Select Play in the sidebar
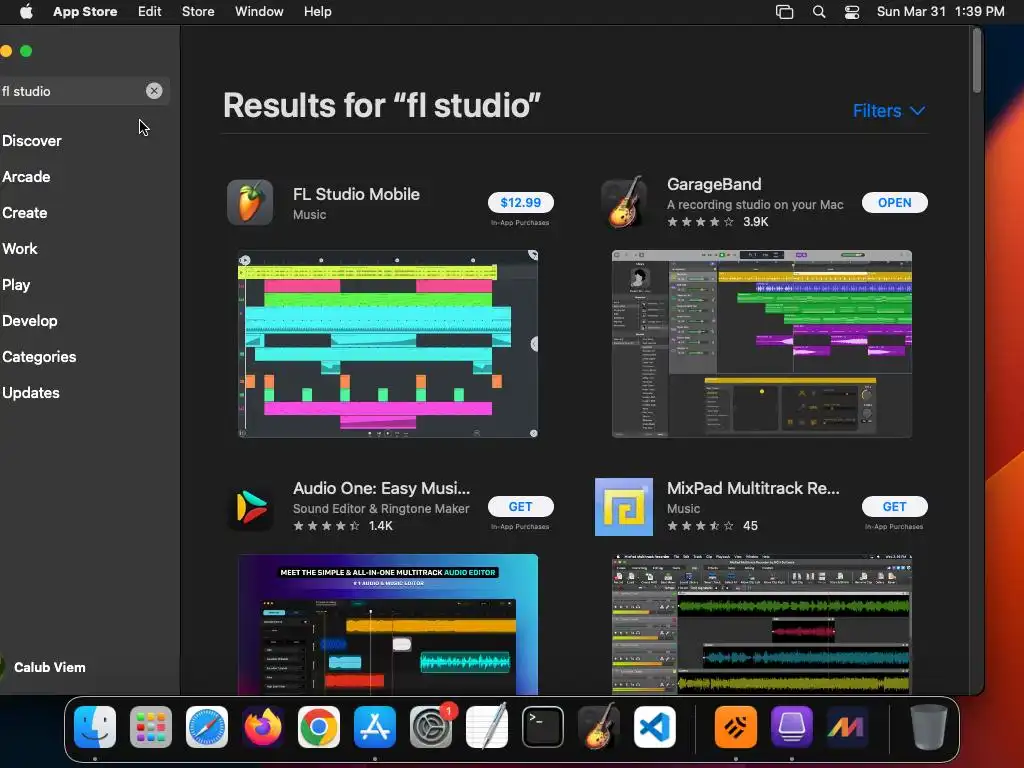The width and height of the screenshot is (1024, 768). [x=16, y=285]
